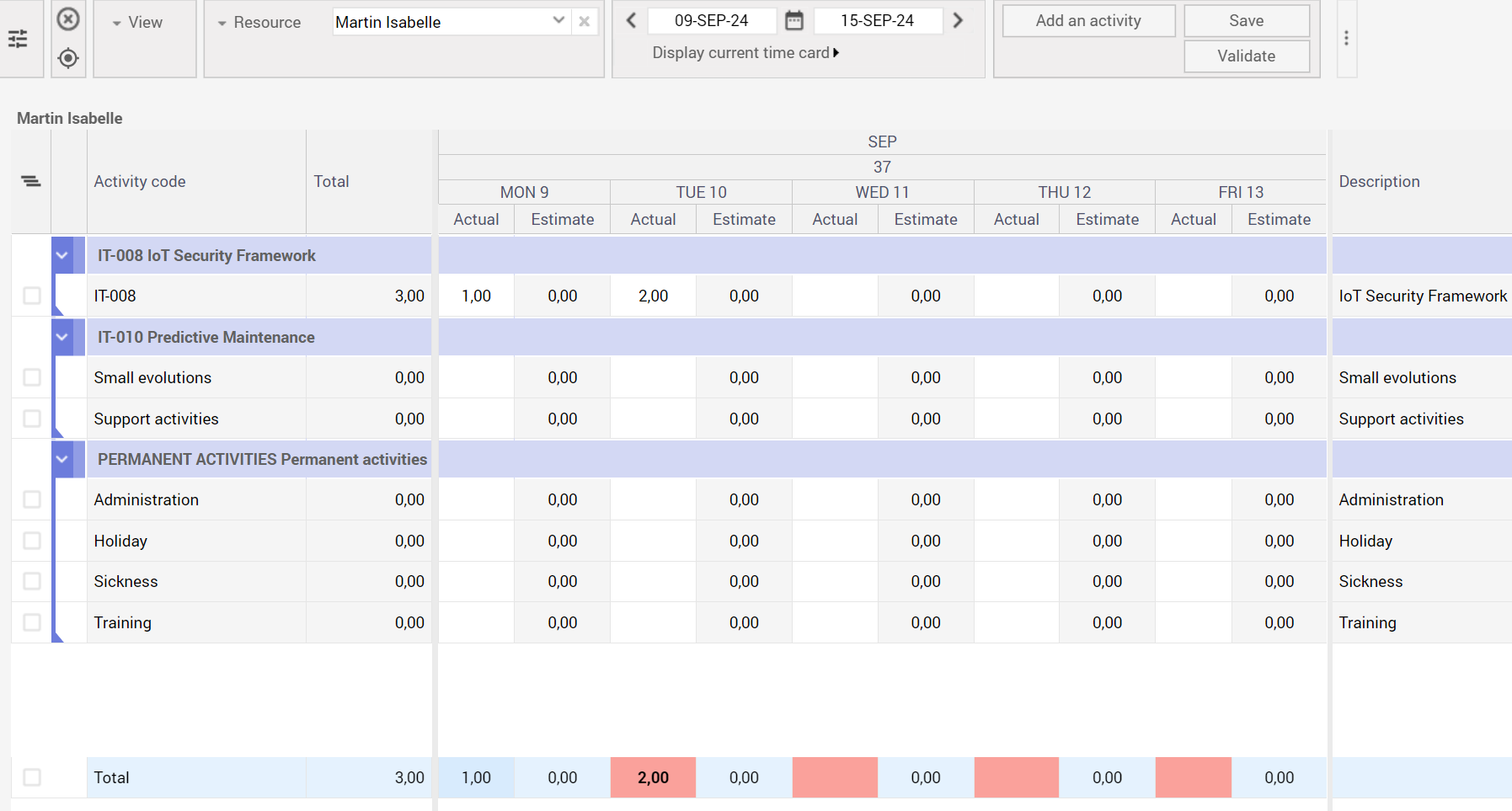
Task: Go to next week with right arrow
Action: (958, 19)
